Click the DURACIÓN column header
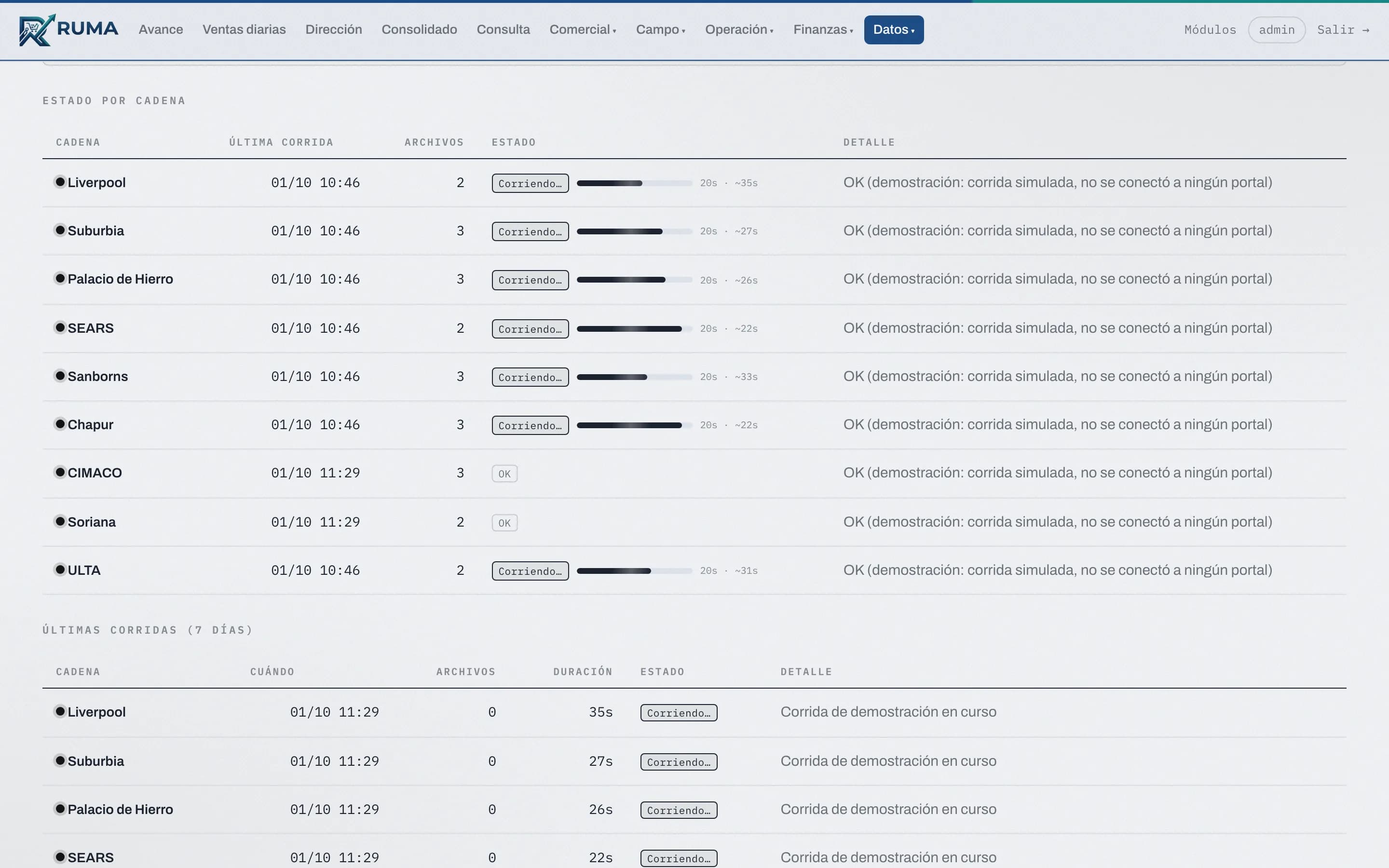The height and width of the screenshot is (868, 1389). click(x=583, y=672)
